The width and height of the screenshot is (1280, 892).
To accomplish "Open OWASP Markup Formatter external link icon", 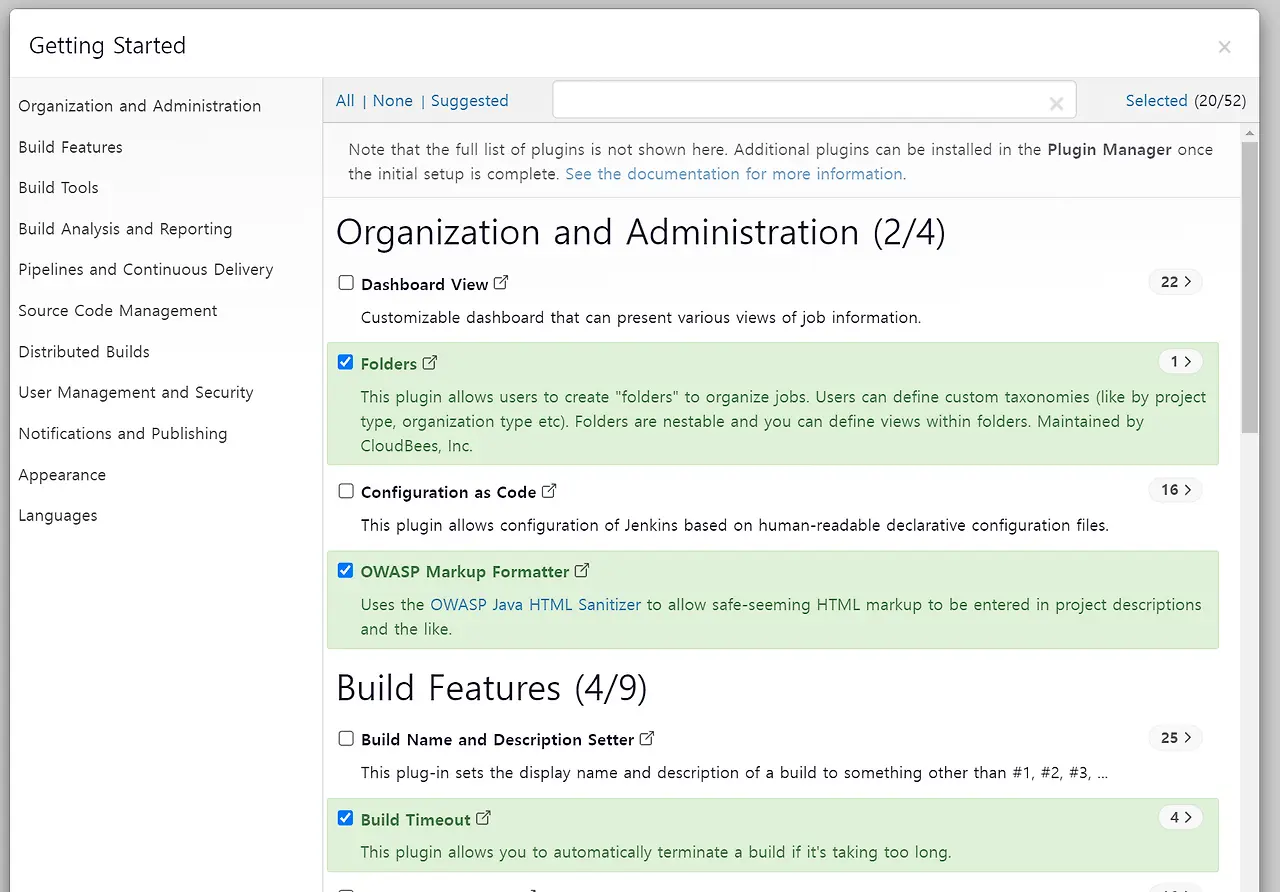I will tap(582, 571).
